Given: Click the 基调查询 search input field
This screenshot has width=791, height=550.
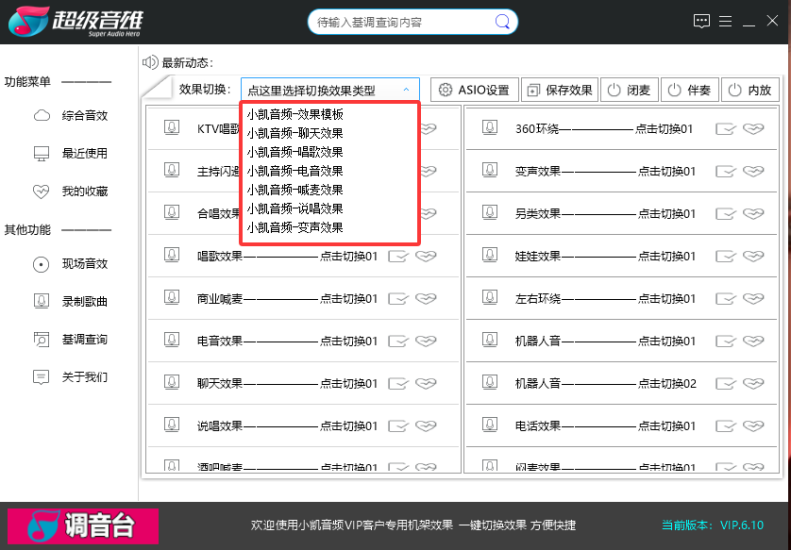Looking at the screenshot, I should pyautogui.click(x=404, y=22).
